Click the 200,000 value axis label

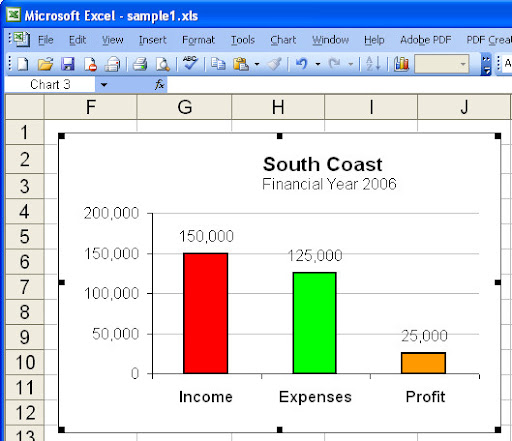pos(111,213)
